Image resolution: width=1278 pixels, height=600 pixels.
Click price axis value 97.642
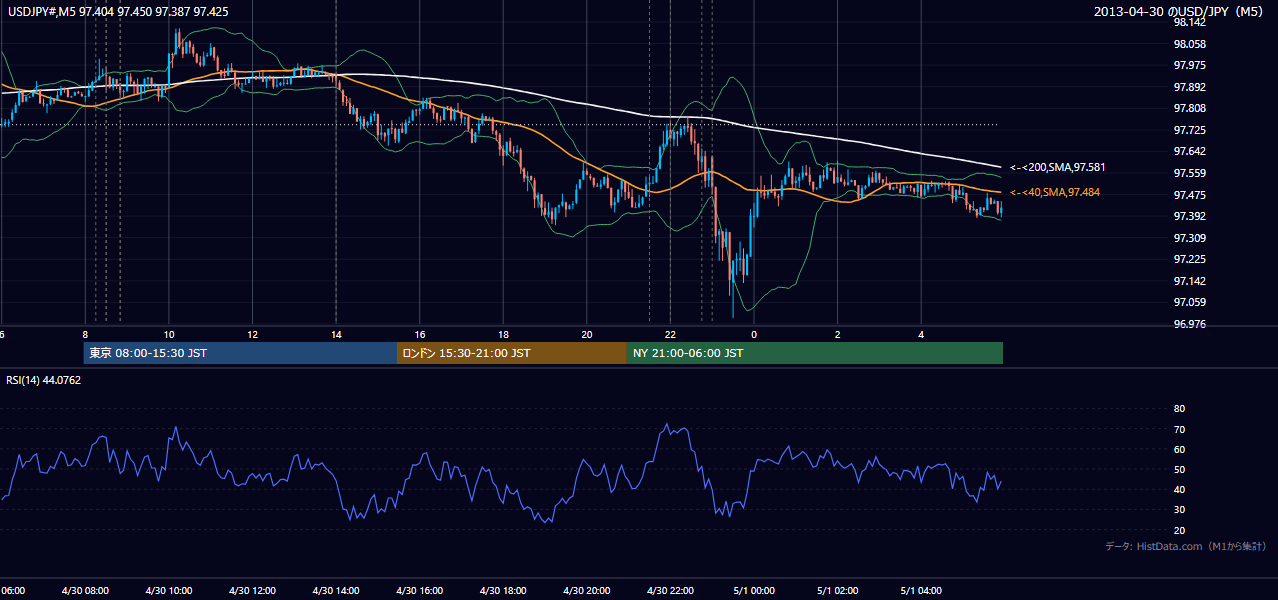pyautogui.click(x=1189, y=151)
